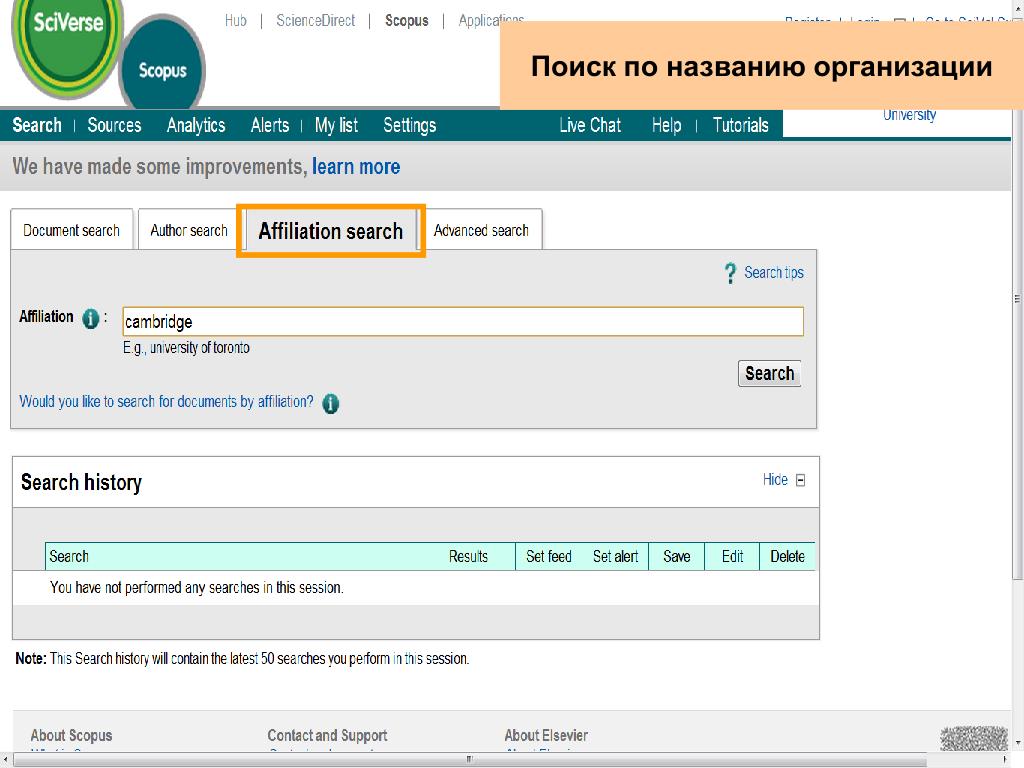Viewport: 1024px width, 768px height.
Task: Click the University link at top right
Action: pyautogui.click(x=909, y=115)
